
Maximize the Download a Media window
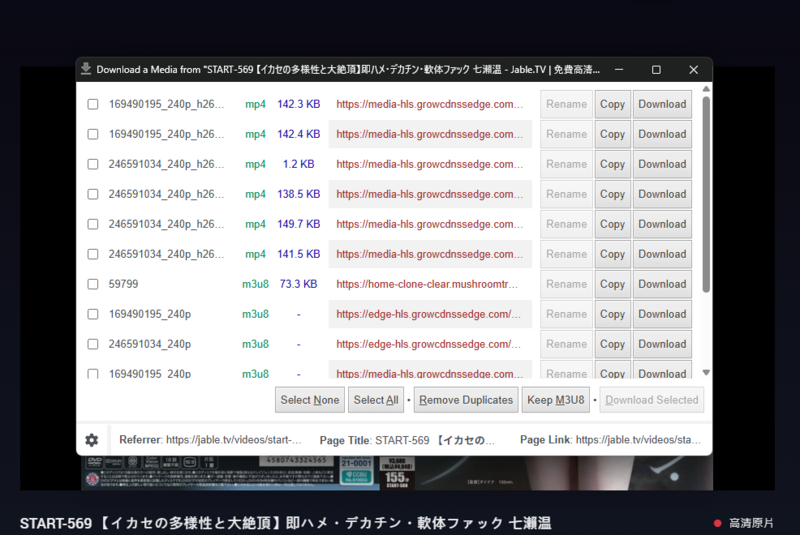[656, 70]
